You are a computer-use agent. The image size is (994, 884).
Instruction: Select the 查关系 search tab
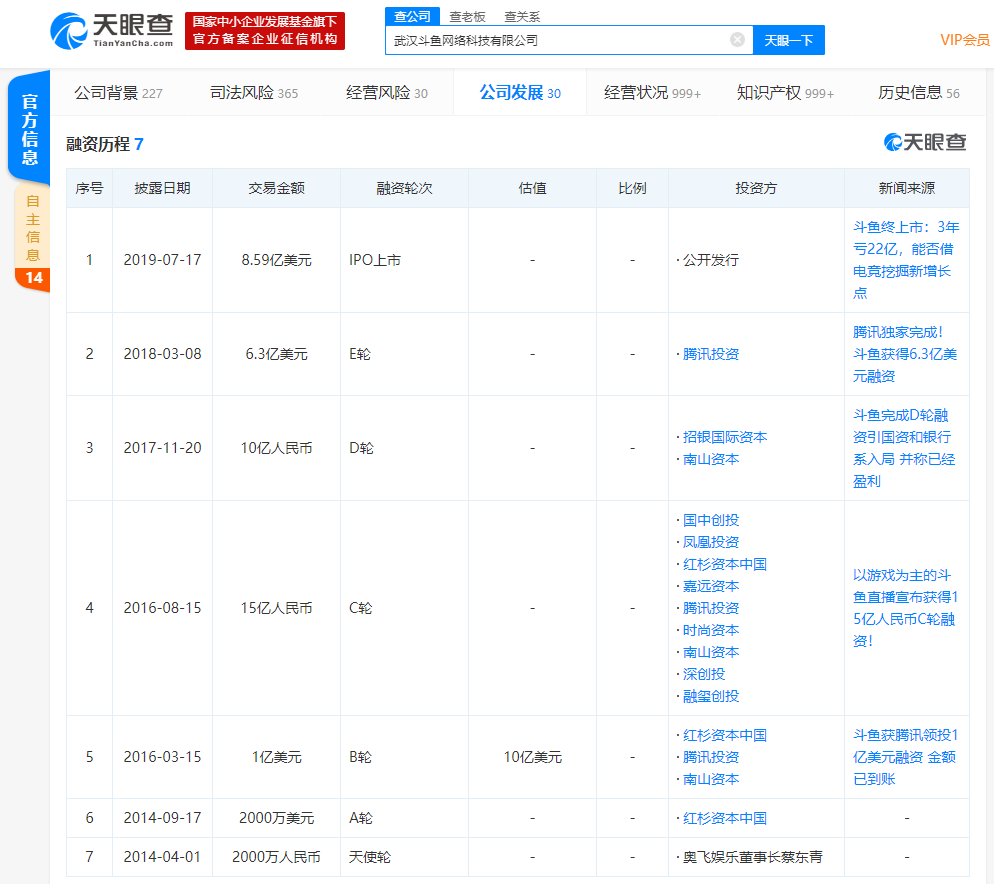522,16
